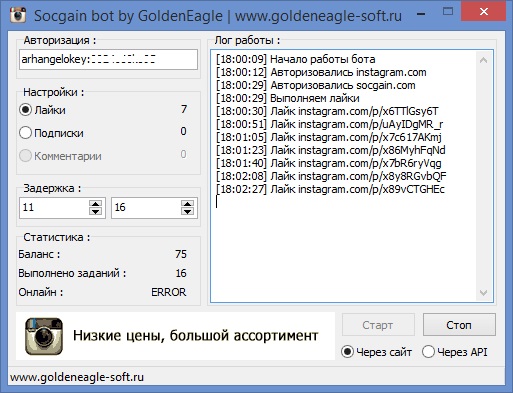Increase the first delay value of 11
The width and height of the screenshot is (513, 393).
(95, 204)
